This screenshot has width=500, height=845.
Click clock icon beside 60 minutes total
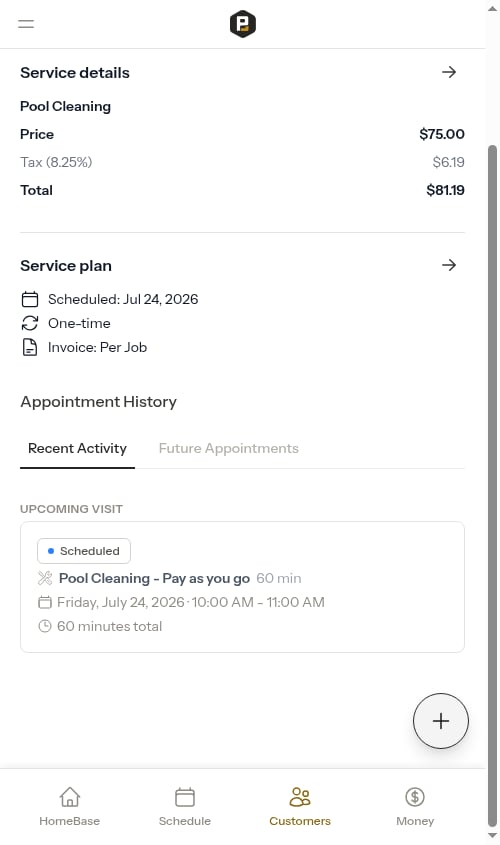pyautogui.click(x=45, y=626)
